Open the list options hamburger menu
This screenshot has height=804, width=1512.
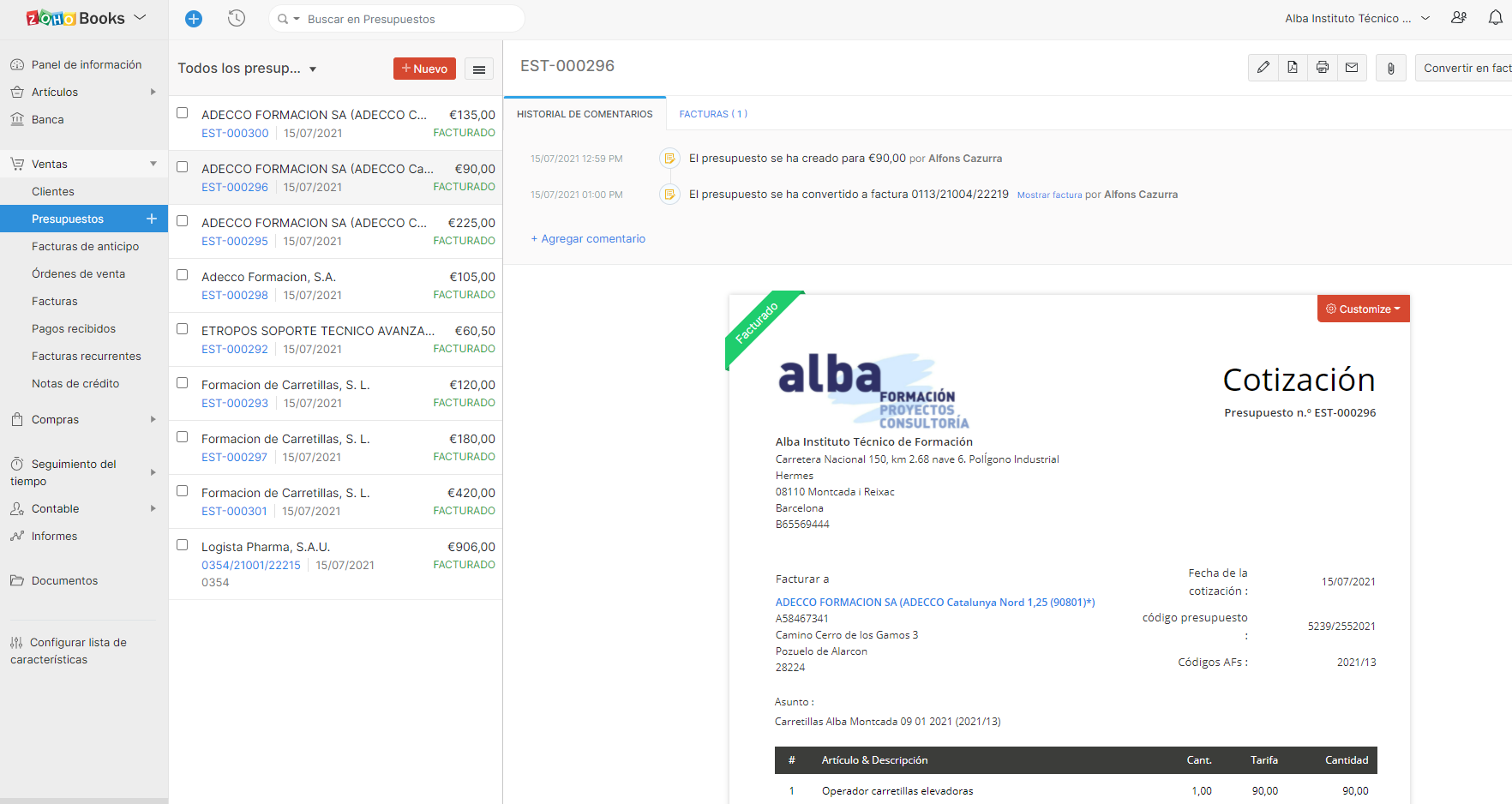[479, 69]
